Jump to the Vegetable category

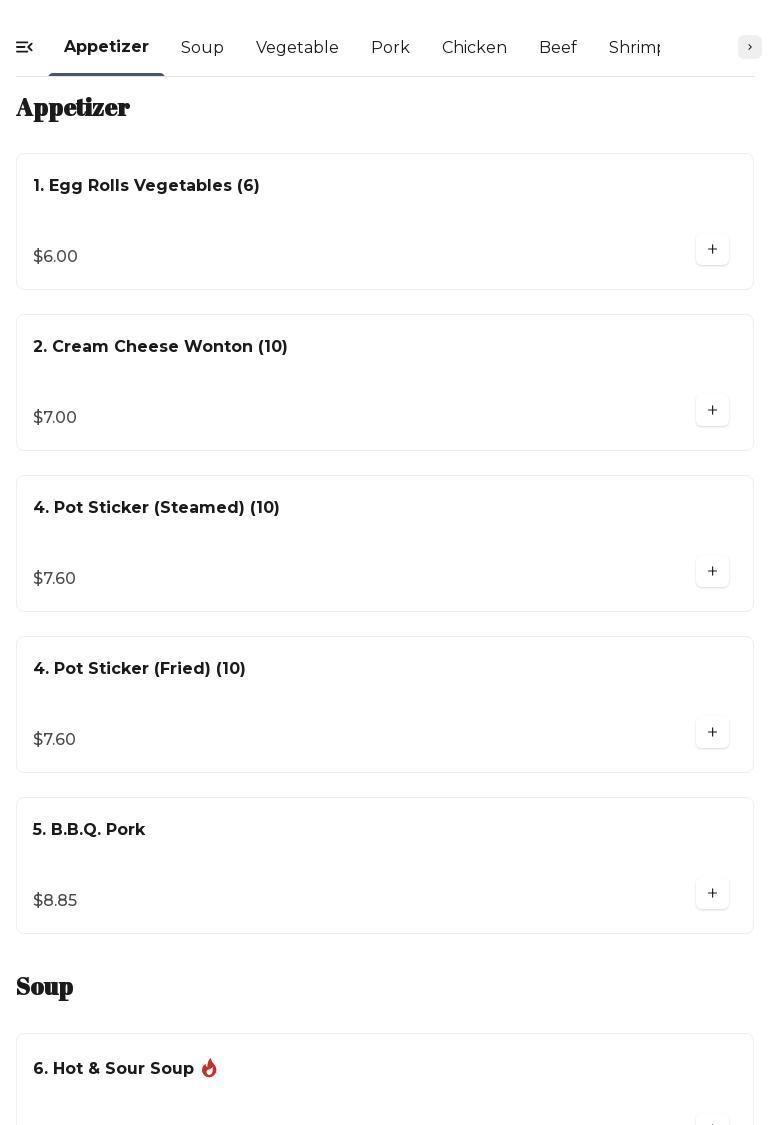(297, 48)
